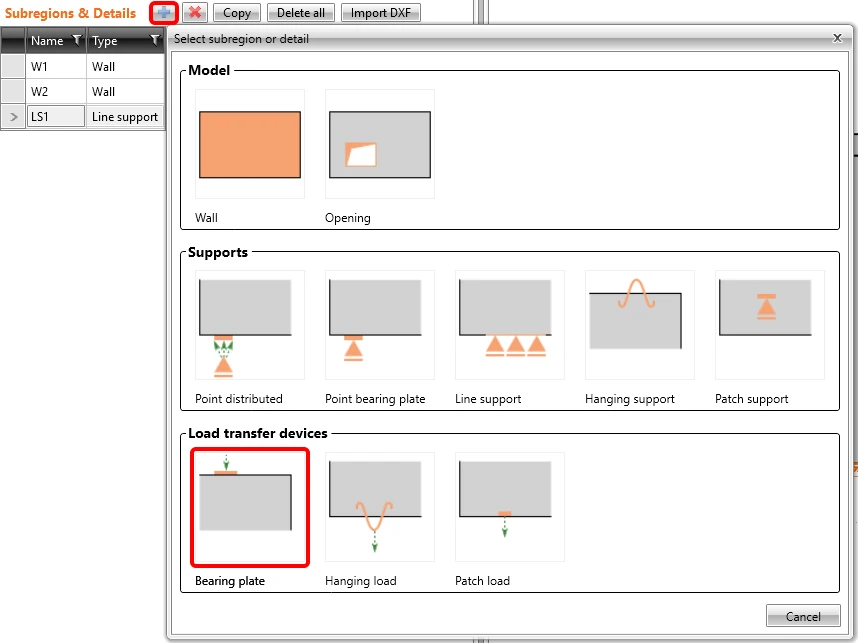Select the Patch load icon
The image size is (858, 643).
point(509,507)
